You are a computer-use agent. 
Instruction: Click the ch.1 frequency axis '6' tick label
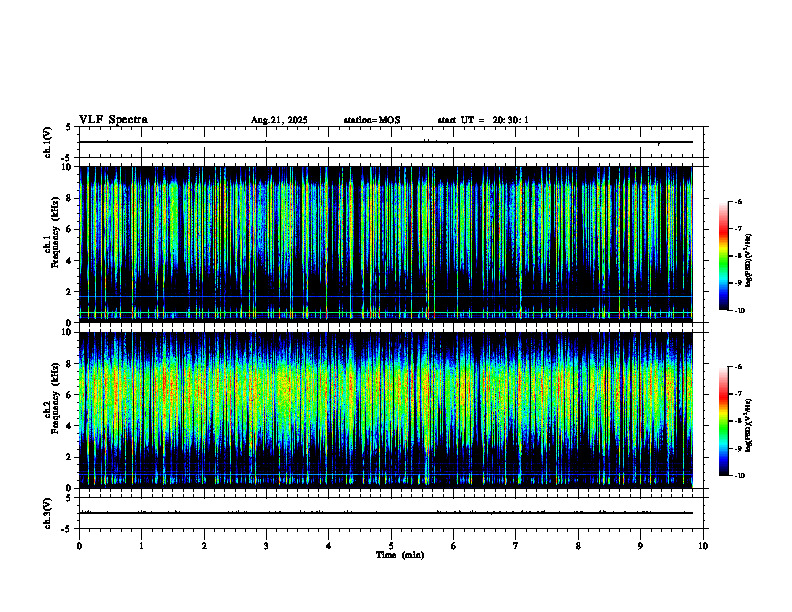coord(70,230)
